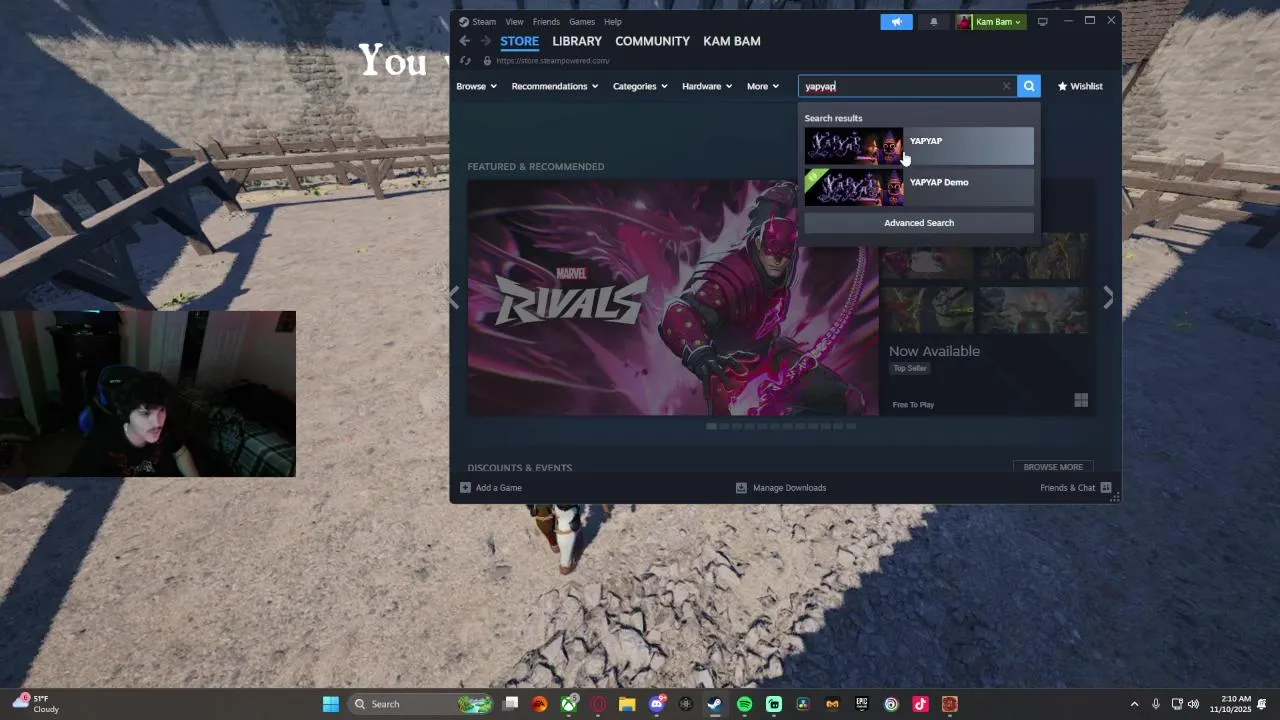This screenshot has width=1280, height=720.
Task: Click the Add a Game plus icon
Action: (465, 488)
